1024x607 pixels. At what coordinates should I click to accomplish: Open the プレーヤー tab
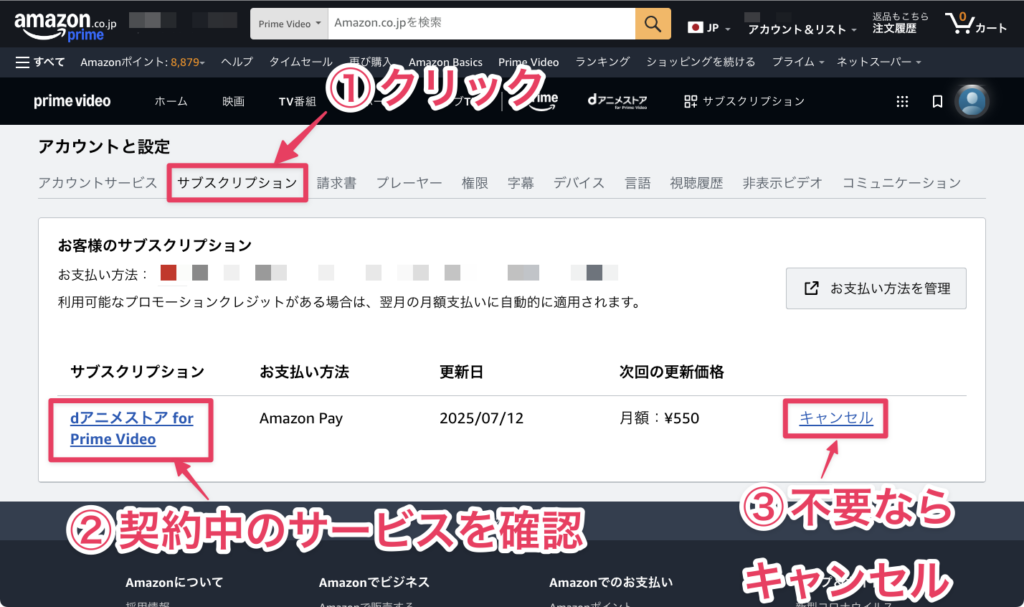coord(409,183)
